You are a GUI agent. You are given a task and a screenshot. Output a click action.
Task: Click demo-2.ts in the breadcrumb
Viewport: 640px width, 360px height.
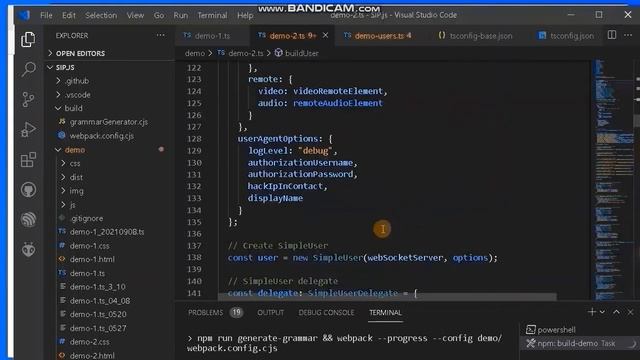(245, 53)
